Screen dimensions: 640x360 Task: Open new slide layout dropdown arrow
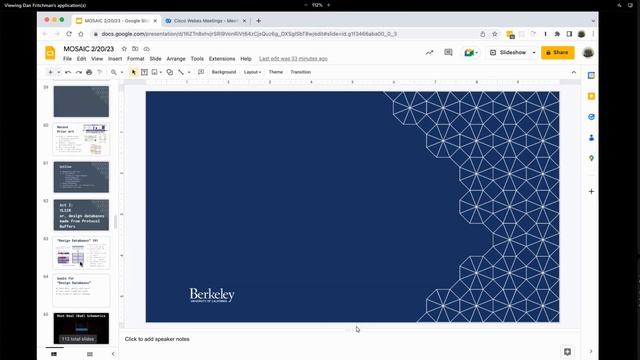coord(59,72)
